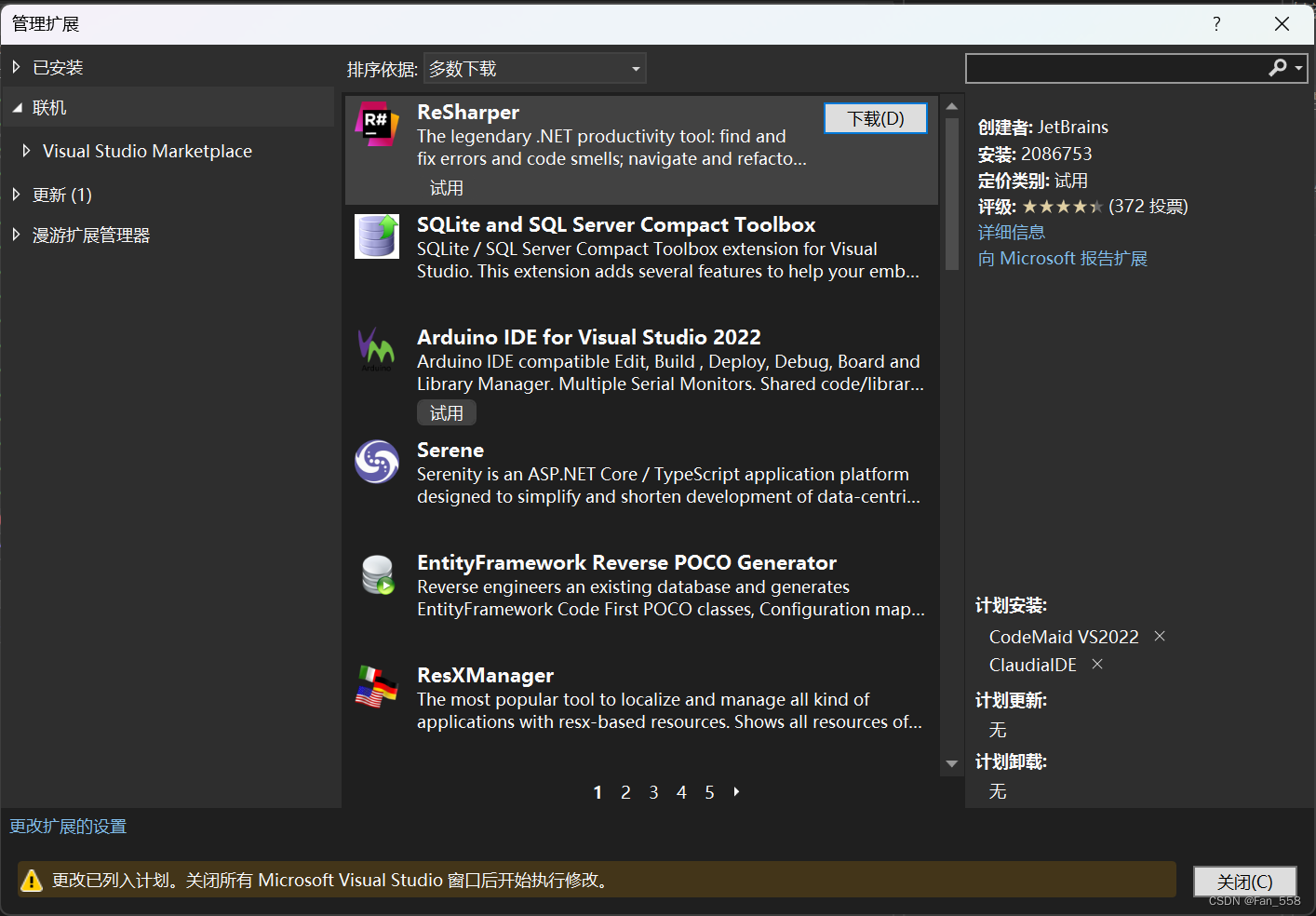Image resolution: width=1316 pixels, height=916 pixels.
Task: Click the 创建者: JetBrains text
Action: [1043, 127]
